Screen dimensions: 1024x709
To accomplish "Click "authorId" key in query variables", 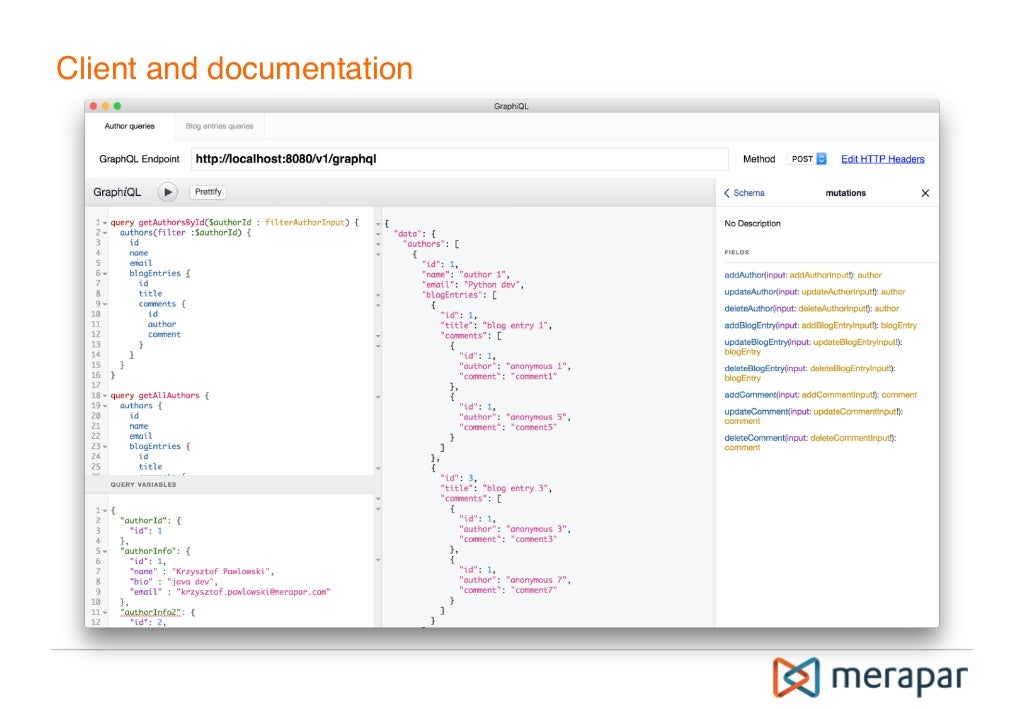I will (x=144, y=521).
